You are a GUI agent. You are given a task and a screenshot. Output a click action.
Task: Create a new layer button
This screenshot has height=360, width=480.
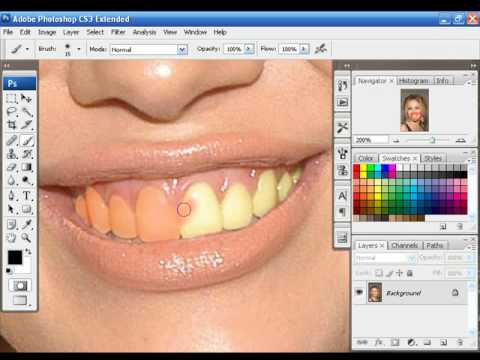(444, 342)
